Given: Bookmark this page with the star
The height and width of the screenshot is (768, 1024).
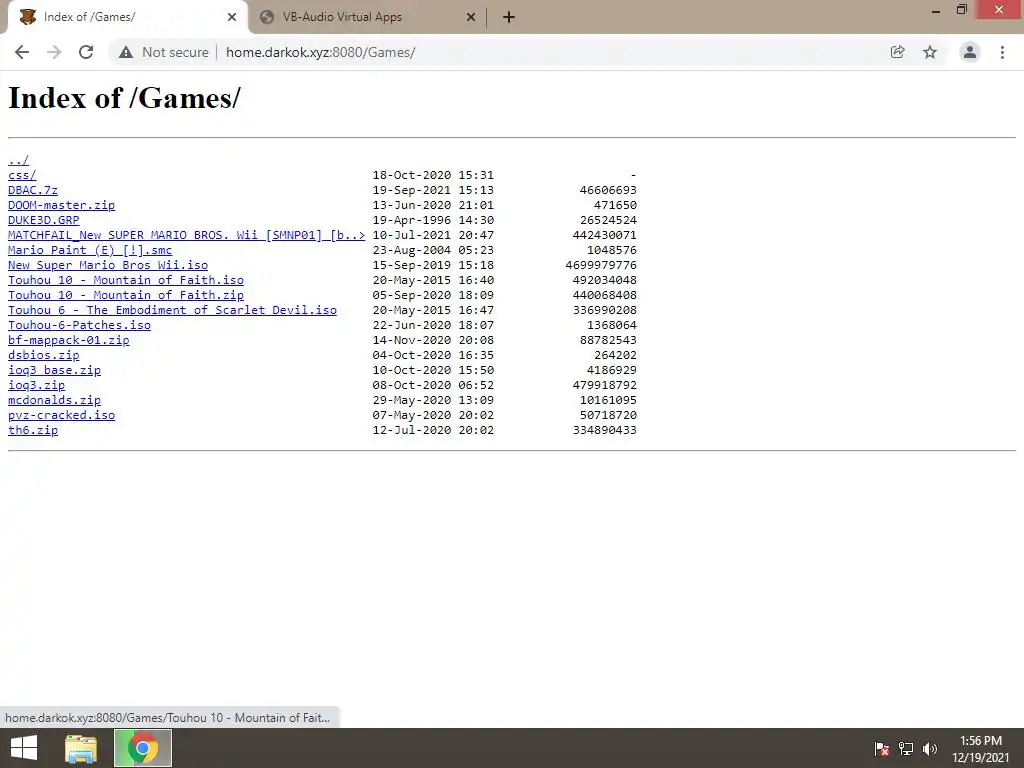Looking at the screenshot, I should (x=930, y=52).
